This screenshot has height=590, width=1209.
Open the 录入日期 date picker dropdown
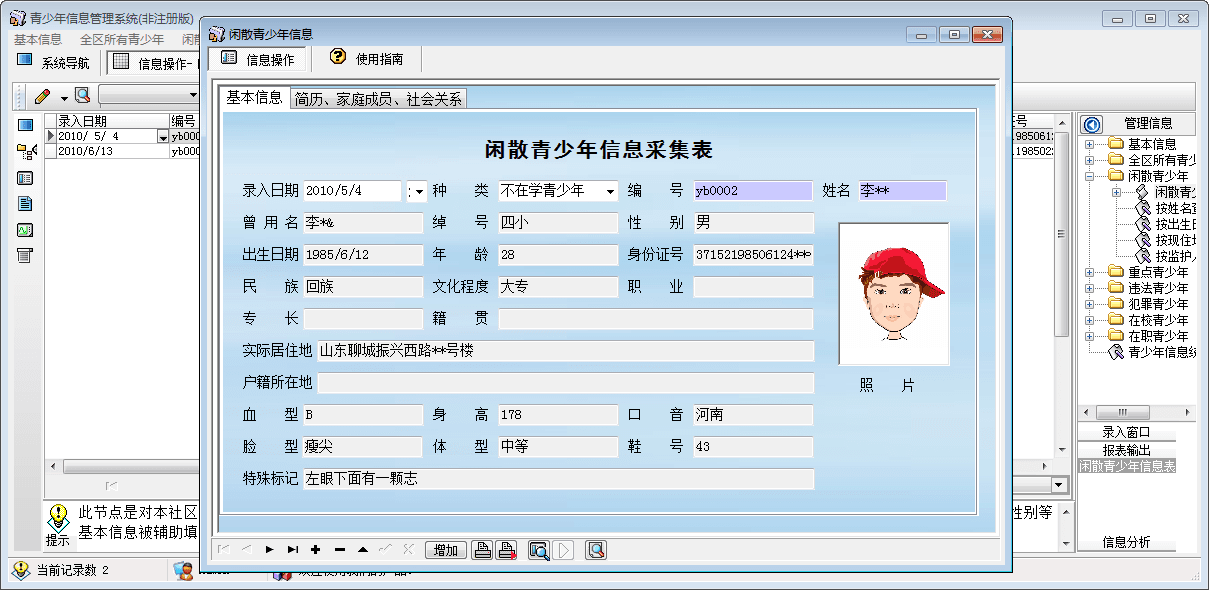[x=418, y=191]
